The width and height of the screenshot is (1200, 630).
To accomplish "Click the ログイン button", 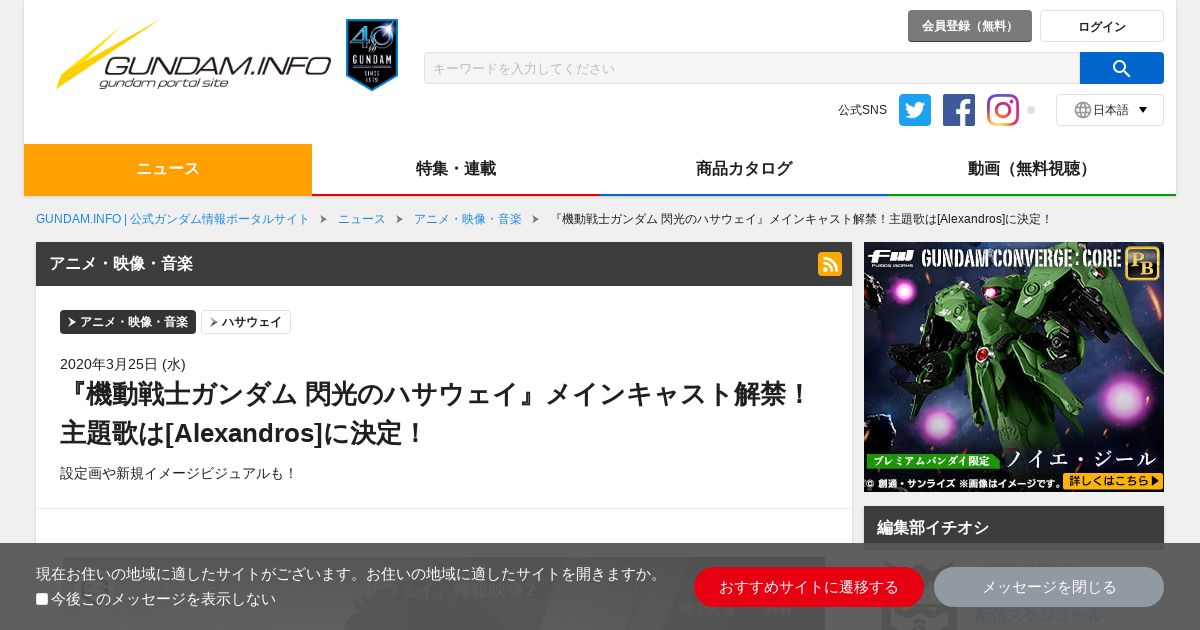I will 1102,26.
